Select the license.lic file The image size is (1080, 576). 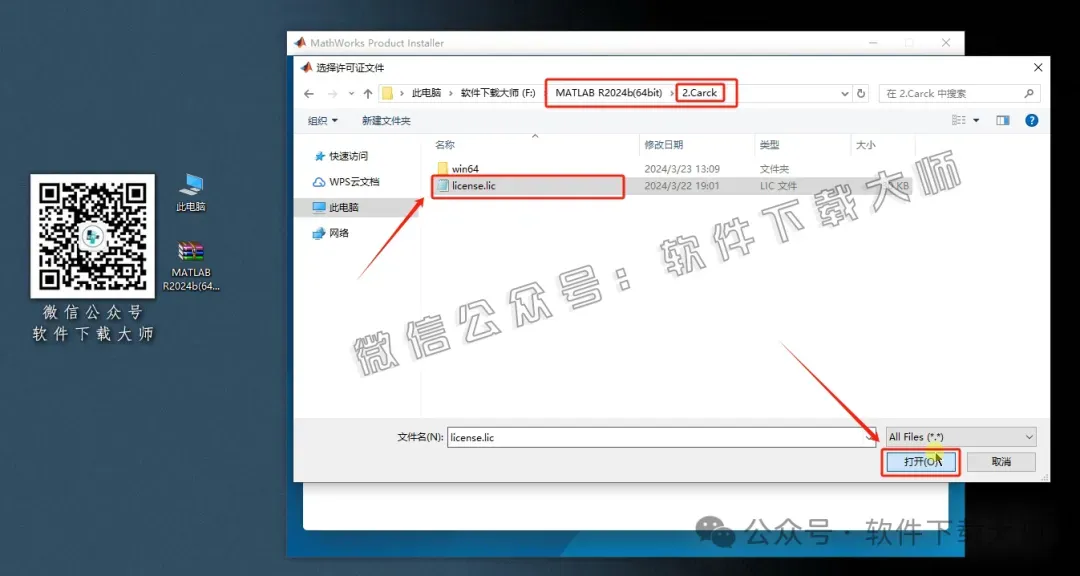473,186
